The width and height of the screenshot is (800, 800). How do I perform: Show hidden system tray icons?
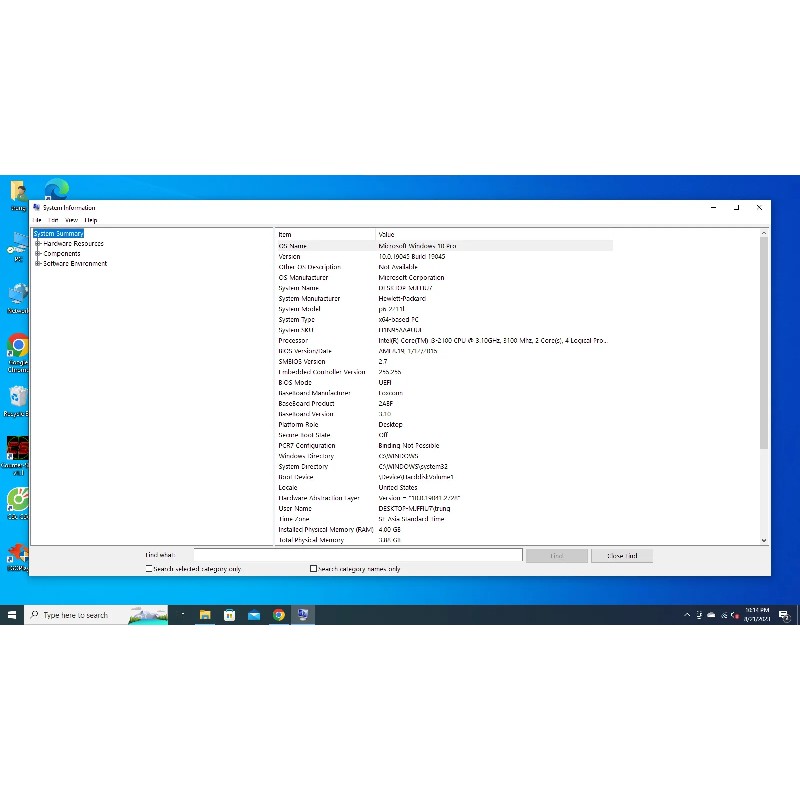coord(687,615)
